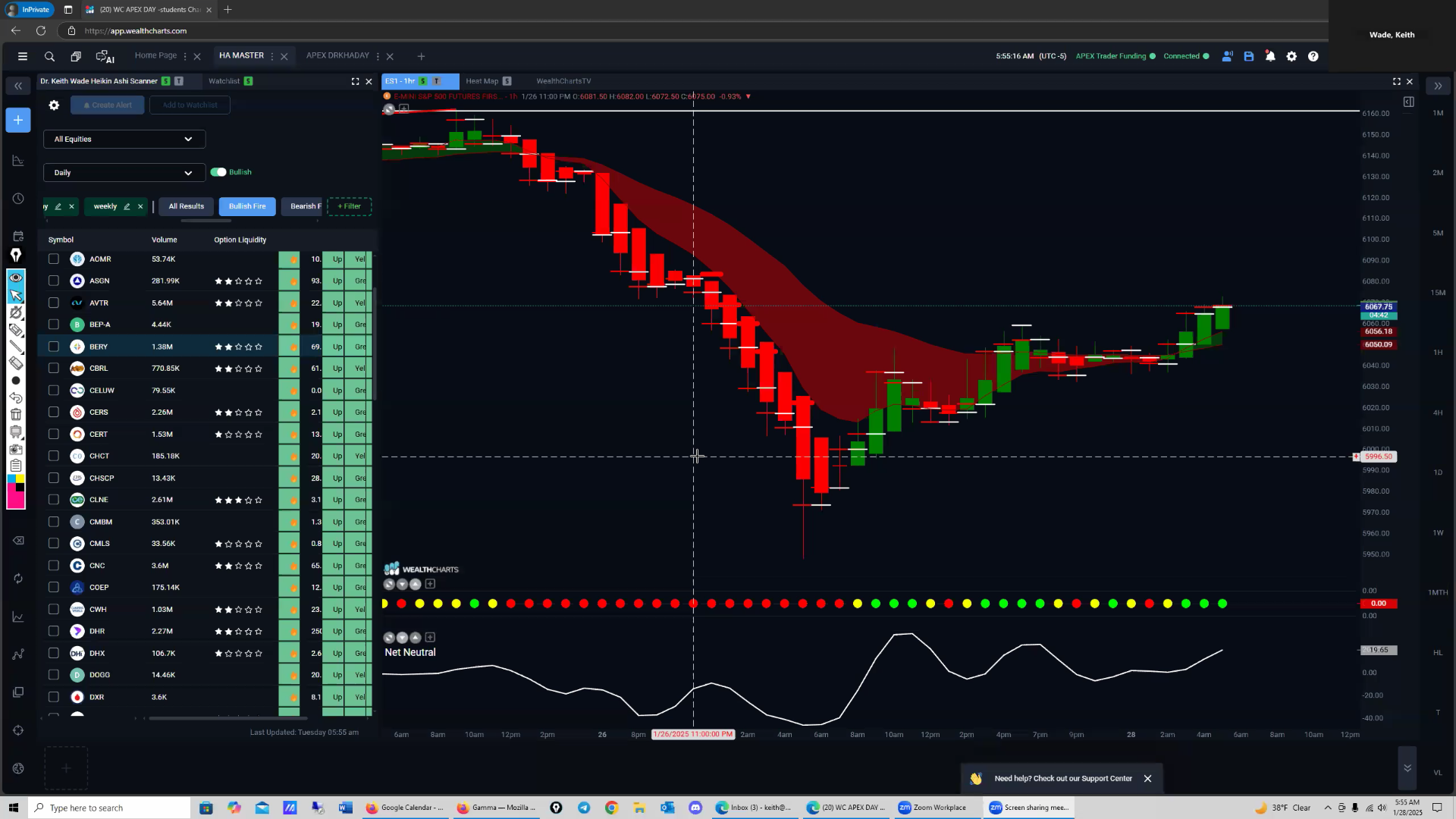Click the undo arrow in drawing toolbar
1456x819 pixels.
16,397
